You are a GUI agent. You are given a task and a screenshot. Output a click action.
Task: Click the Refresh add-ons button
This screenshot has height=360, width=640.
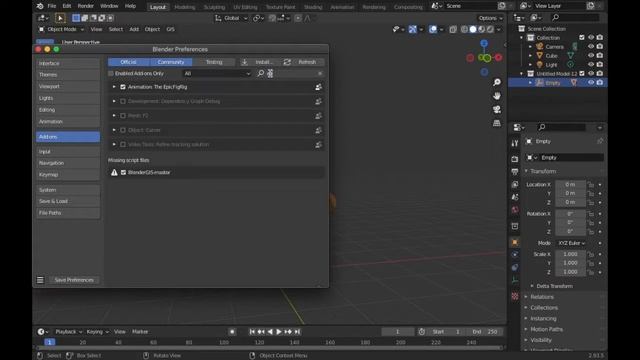point(303,62)
